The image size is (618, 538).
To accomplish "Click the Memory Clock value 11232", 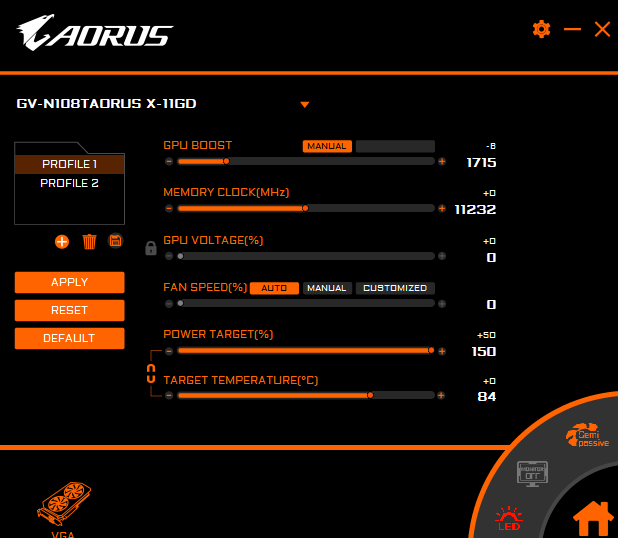I will tap(475, 210).
